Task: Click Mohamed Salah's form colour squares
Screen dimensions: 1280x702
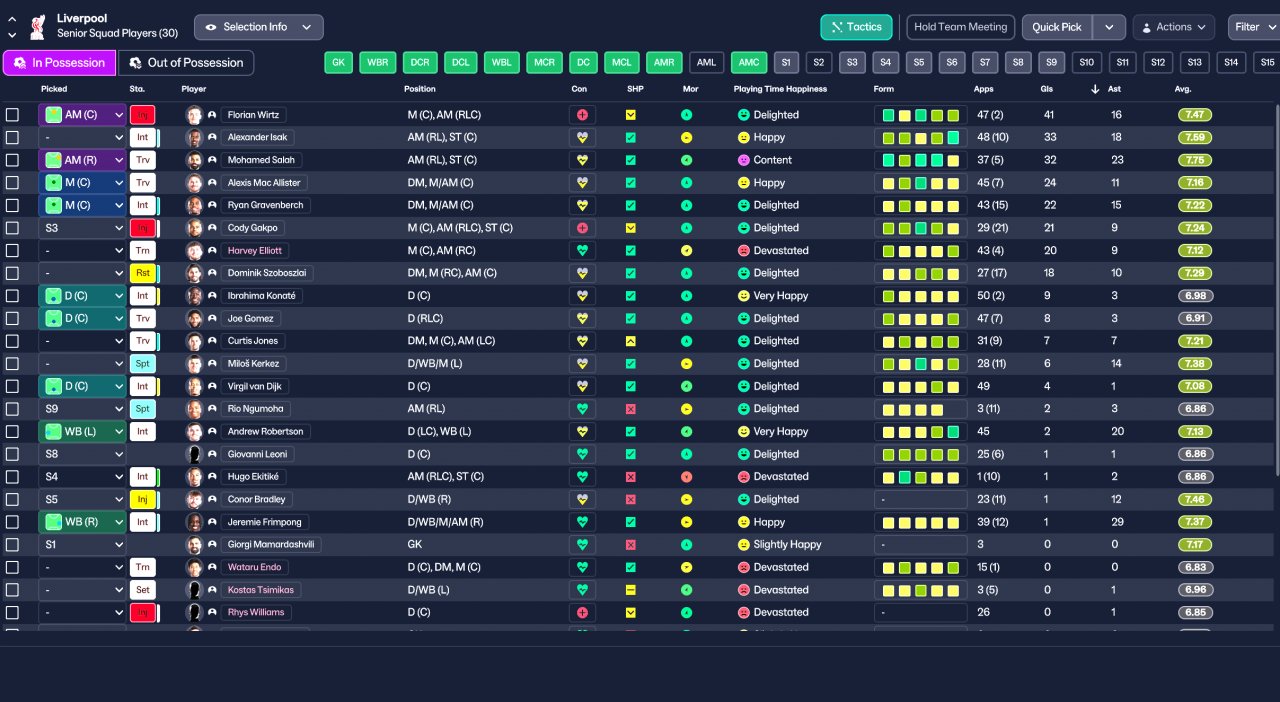Action: point(920,160)
